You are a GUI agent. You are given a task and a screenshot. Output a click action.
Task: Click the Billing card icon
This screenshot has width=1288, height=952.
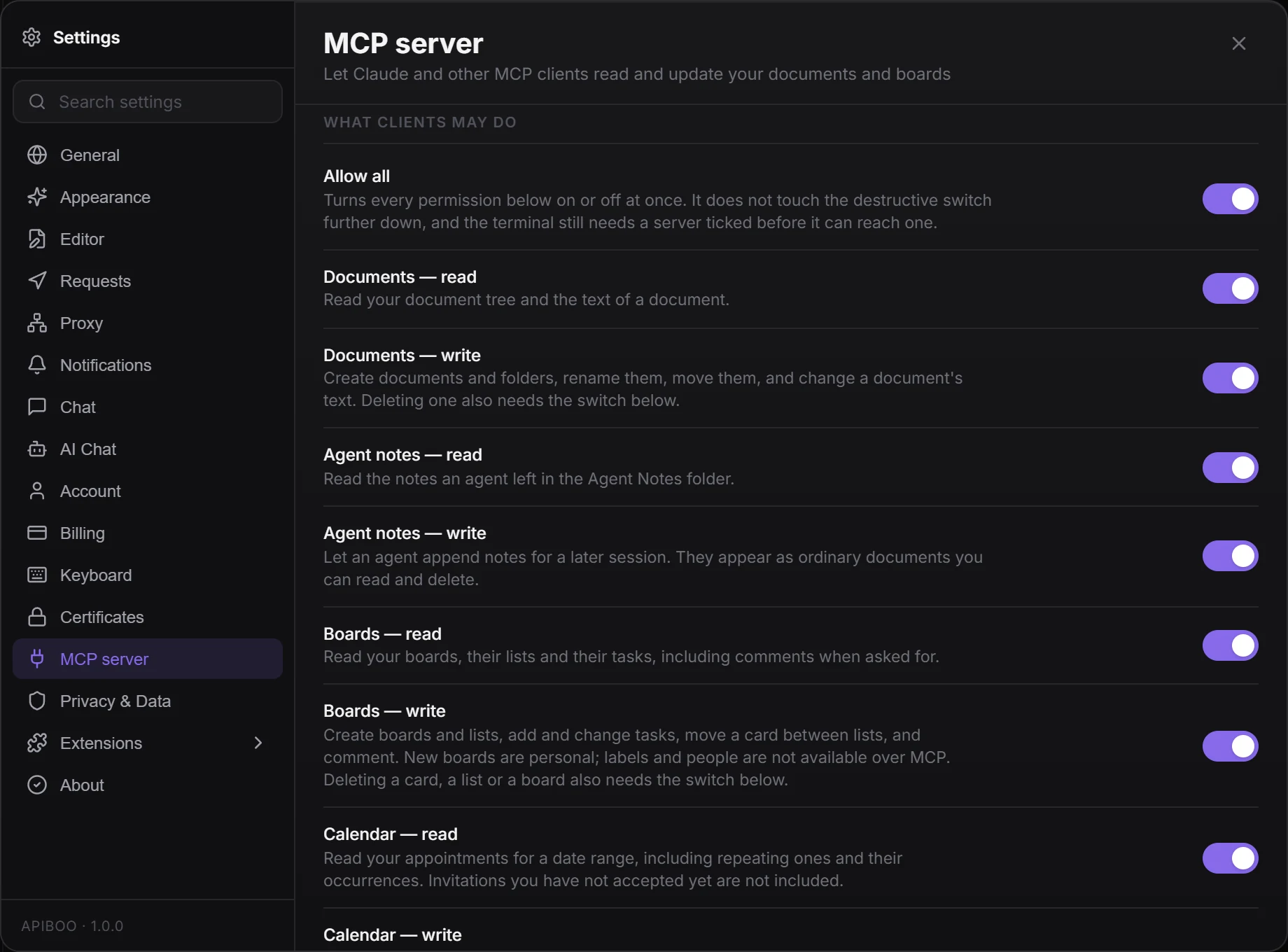pyautogui.click(x=37, y=533)
